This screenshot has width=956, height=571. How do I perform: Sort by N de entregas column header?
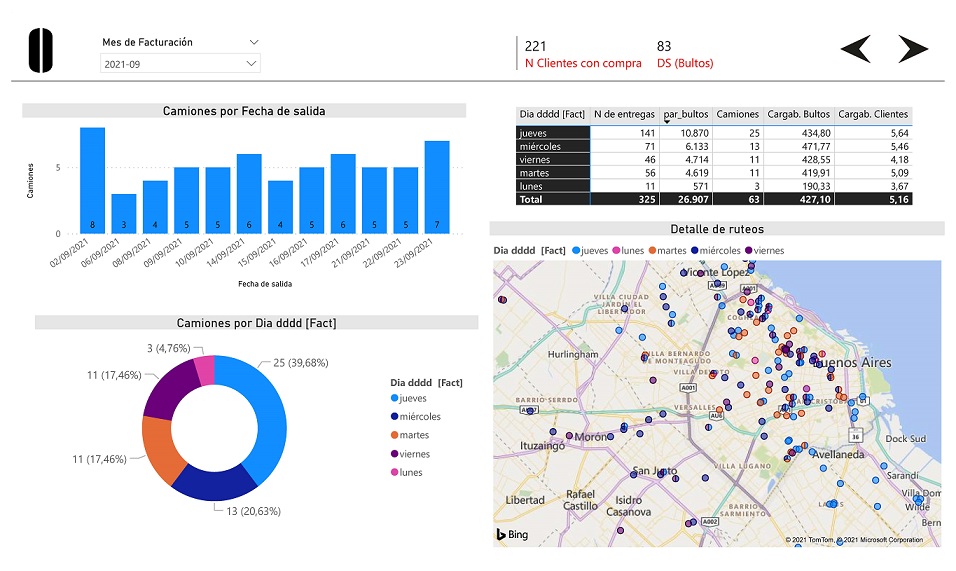click(624, 114)
